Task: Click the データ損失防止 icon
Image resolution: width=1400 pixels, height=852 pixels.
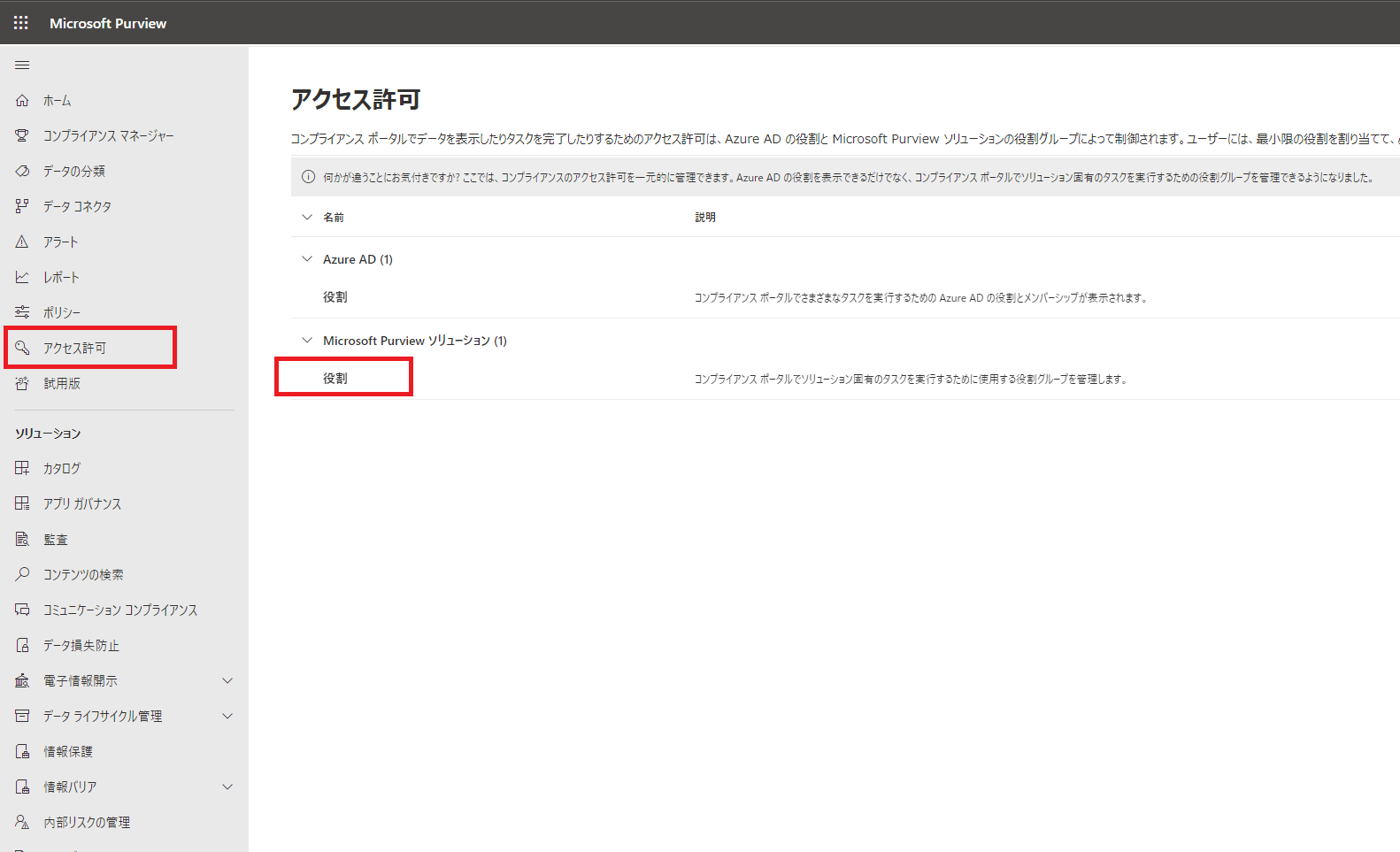Action: (x=22, y=646)
